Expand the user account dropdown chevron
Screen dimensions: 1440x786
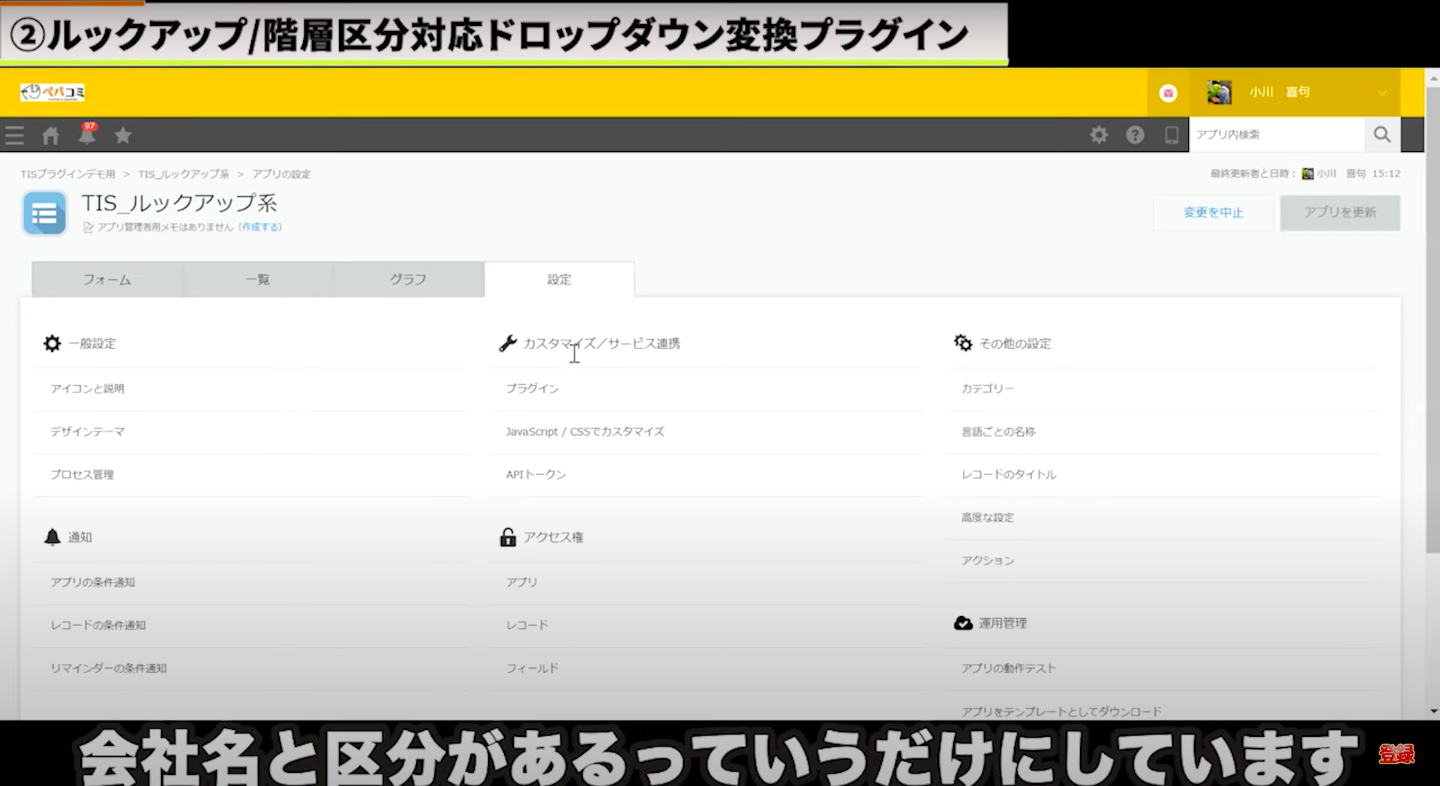(1382, 93)
